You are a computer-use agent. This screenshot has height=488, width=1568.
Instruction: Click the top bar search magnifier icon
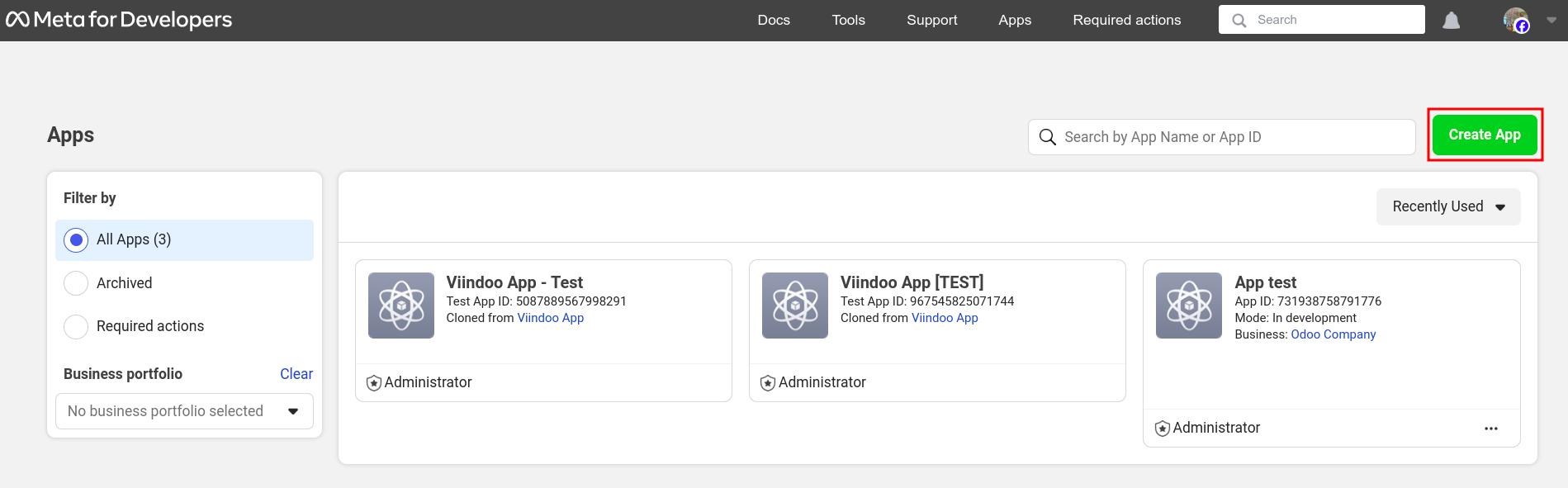1239,20
